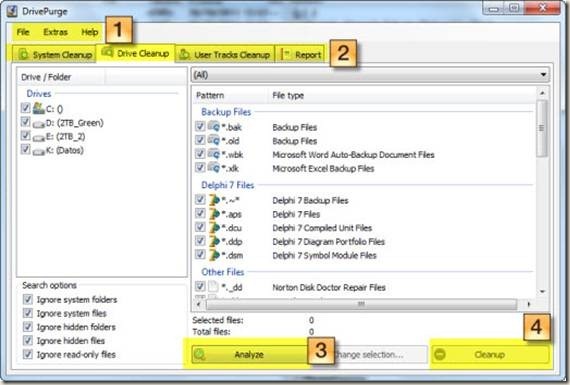Click the *.wbk file type icon
This screenshot has height=385, width=570.
(x=214, y=154)
